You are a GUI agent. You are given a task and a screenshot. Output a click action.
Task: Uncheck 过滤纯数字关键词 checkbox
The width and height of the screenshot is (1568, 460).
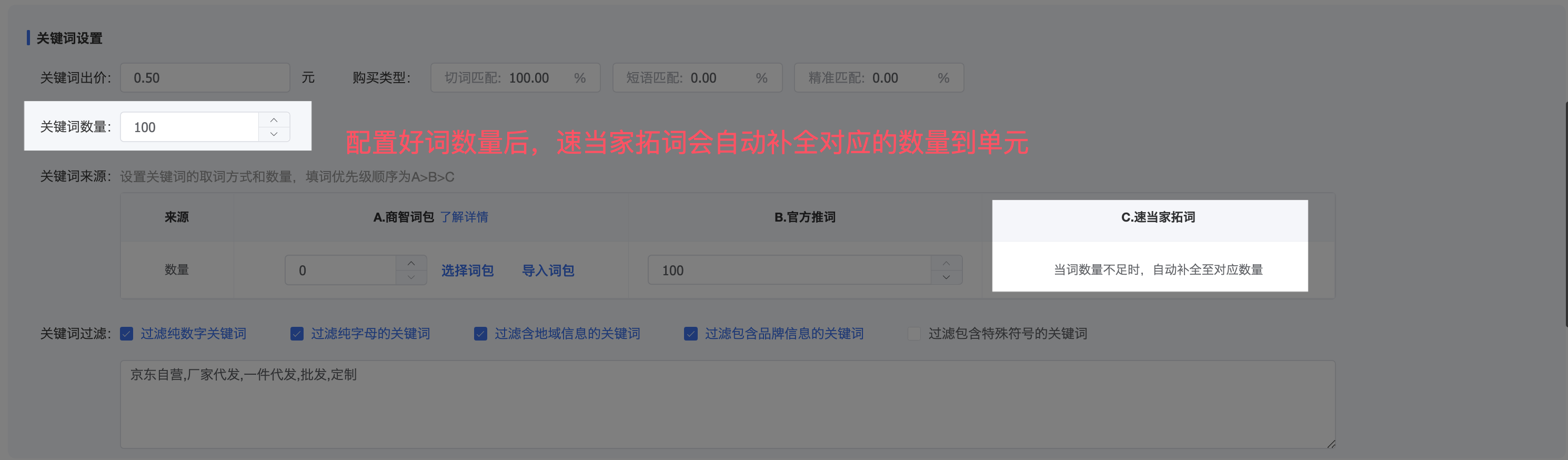(127, 334)
